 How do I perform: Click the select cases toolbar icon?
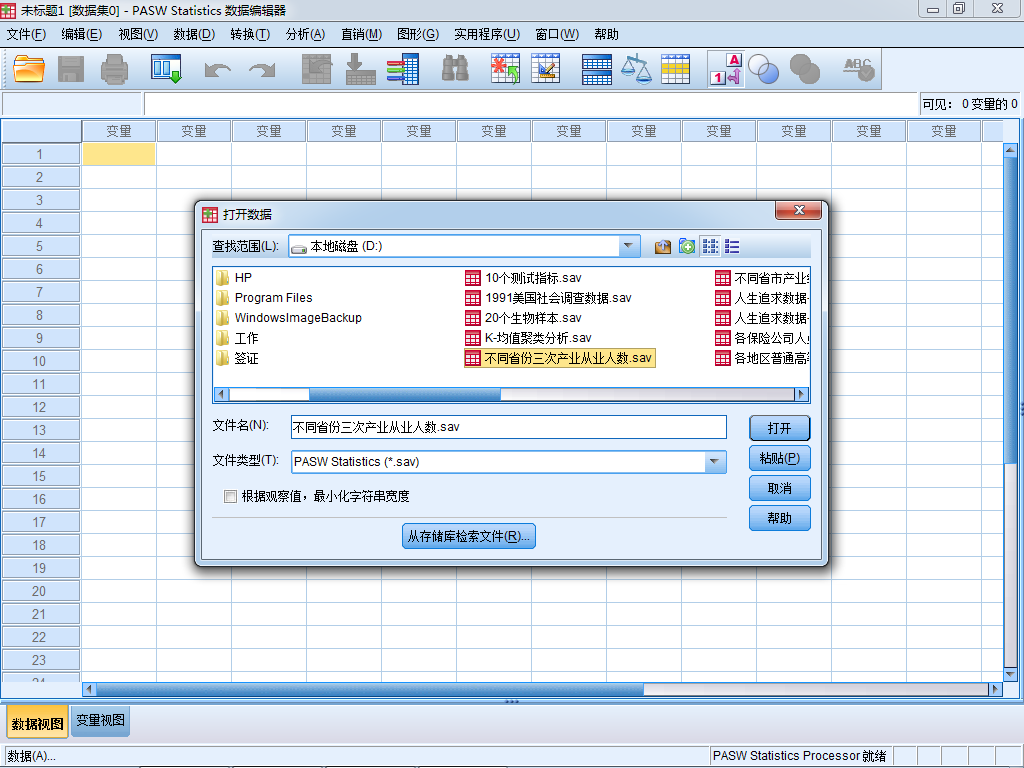pos(675,69)
